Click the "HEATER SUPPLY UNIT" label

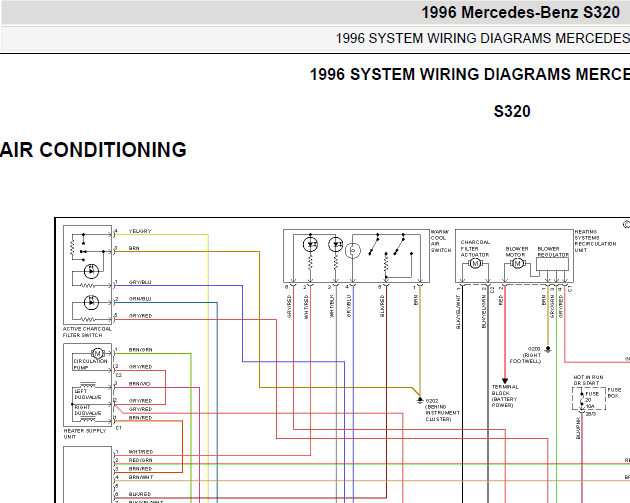pyautogui.click(x=85, y=433)
